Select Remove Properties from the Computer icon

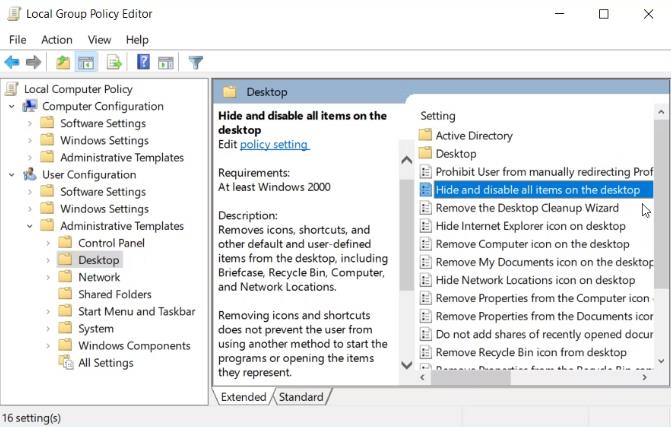point(544,298)
